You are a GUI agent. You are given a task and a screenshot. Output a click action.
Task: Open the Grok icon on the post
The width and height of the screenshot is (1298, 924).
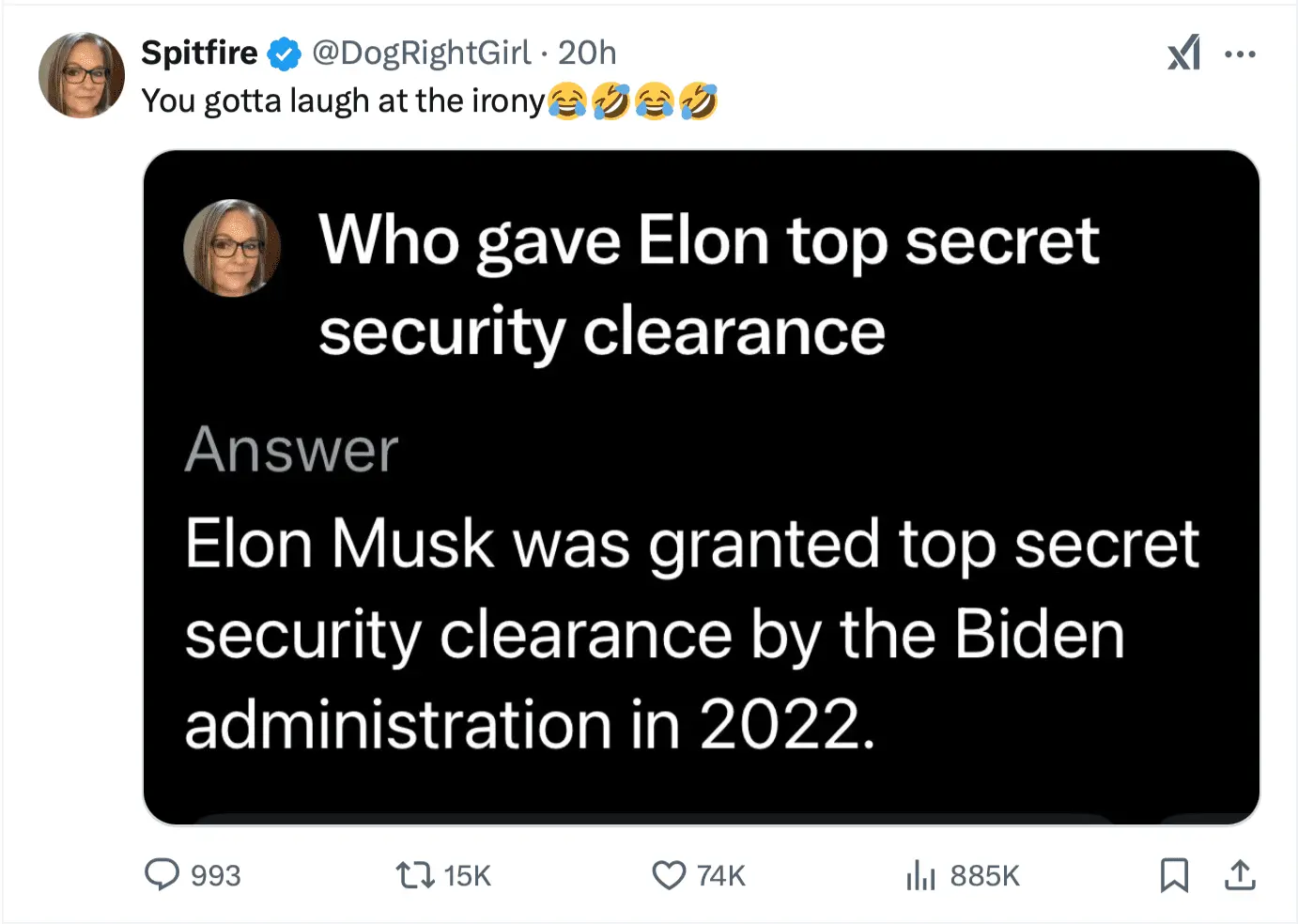click(x=1184, y=53)
